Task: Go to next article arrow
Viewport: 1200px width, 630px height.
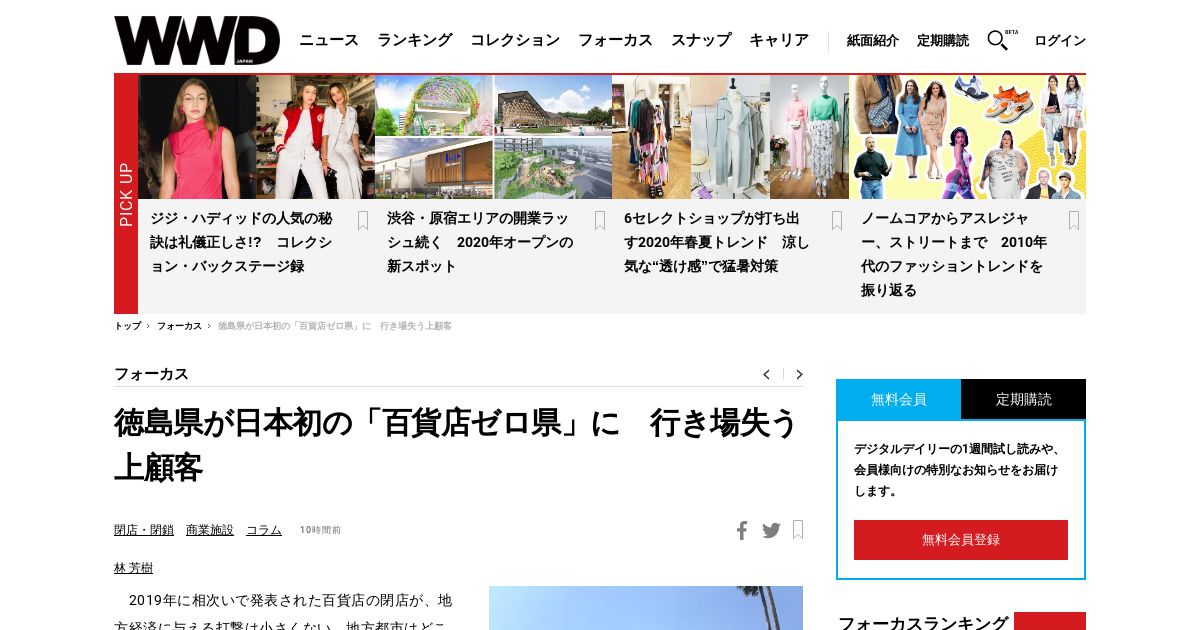Action: click(799, 374)
